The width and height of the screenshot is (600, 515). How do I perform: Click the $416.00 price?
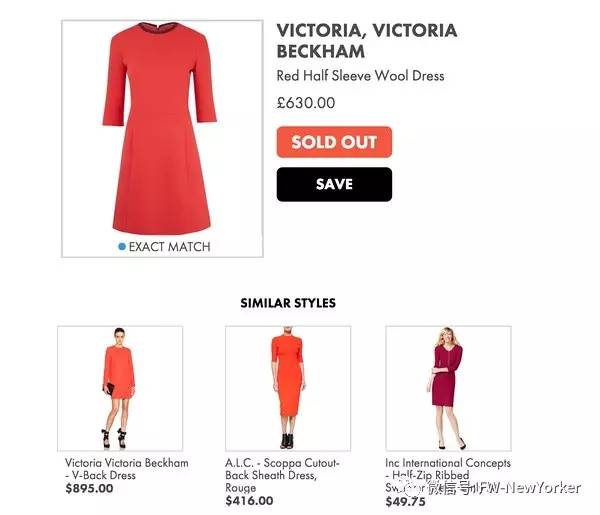(249, 500)
